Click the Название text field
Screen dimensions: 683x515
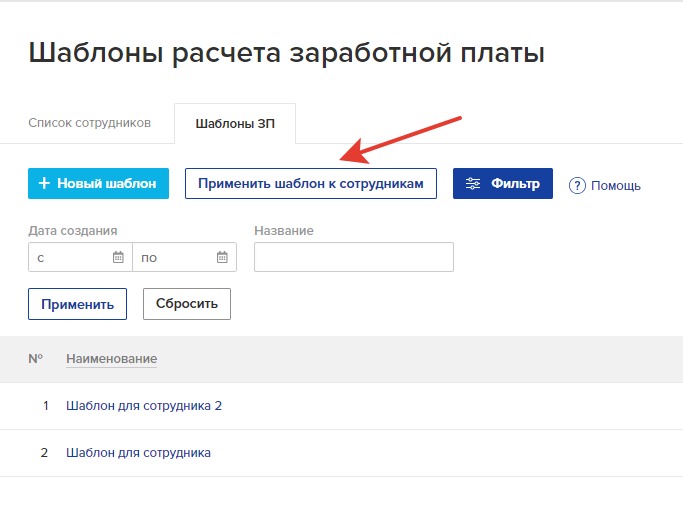click(x=354, y=257)
